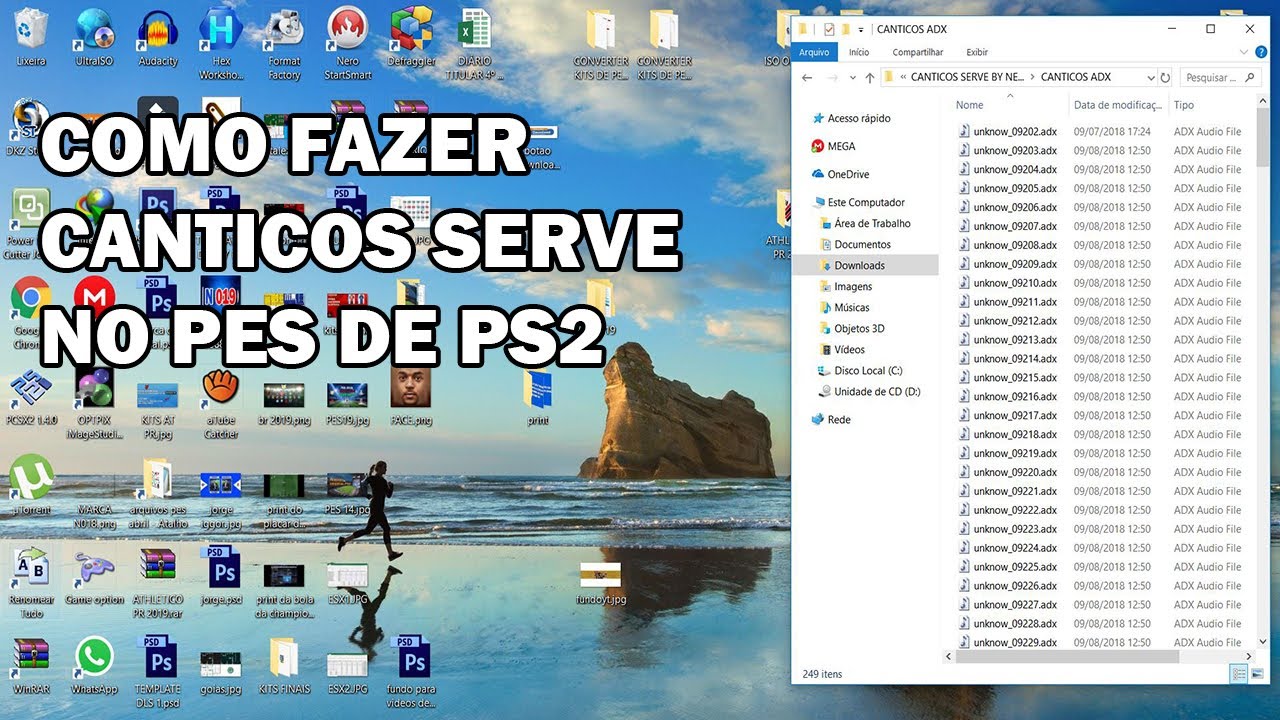Open the Arquivo tab in Explorer
This screenshot has width=1280, height=720.
tap(814, 52)
